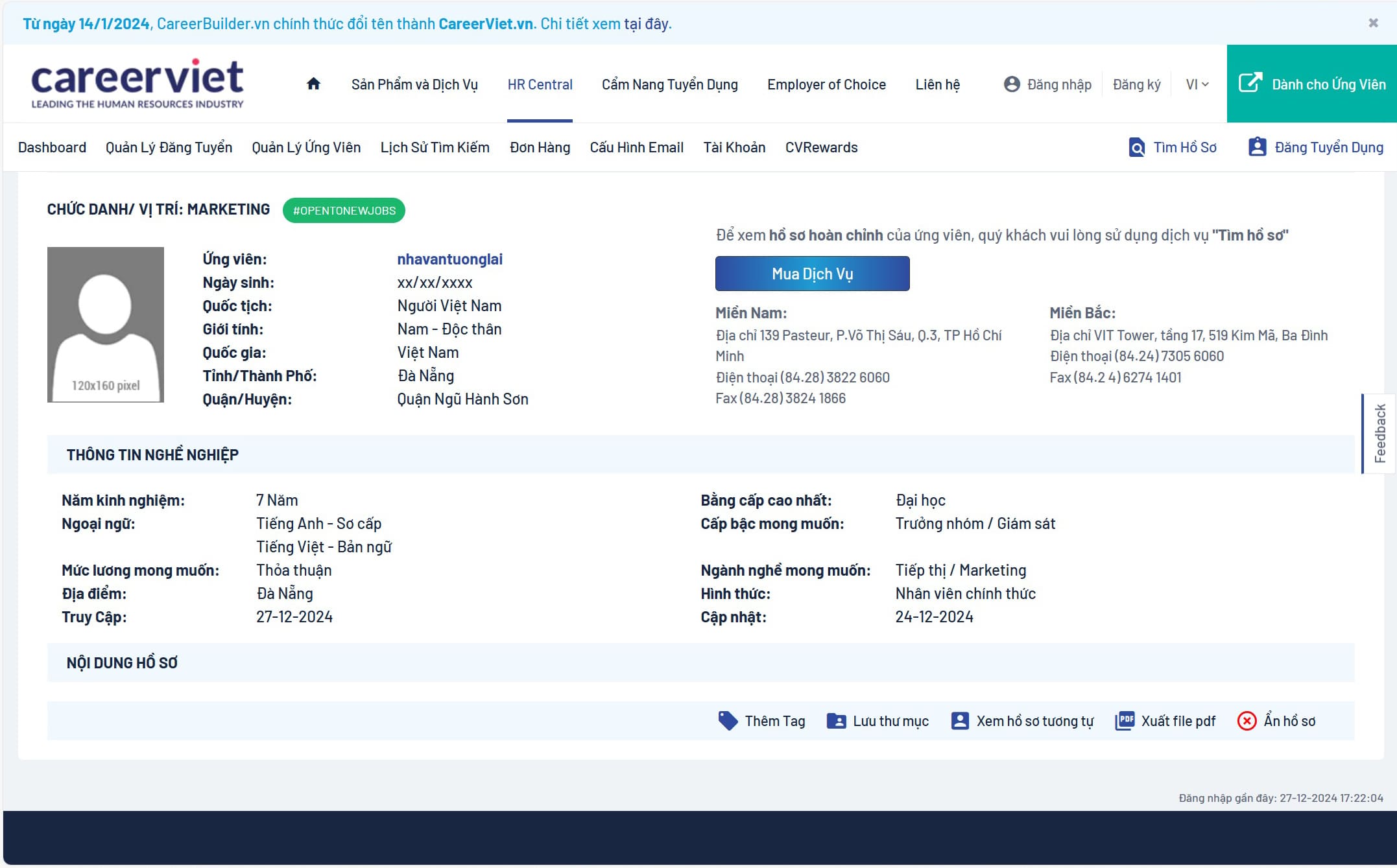Click the Truy Cập date '27-12-2024'
Screen dimensions: 1397x868
294,617
